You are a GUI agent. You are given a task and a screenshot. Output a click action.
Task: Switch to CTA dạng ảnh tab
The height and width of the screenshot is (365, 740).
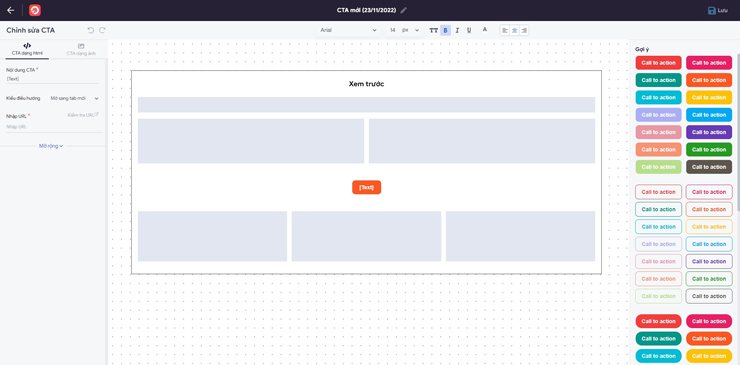point(81,50)
